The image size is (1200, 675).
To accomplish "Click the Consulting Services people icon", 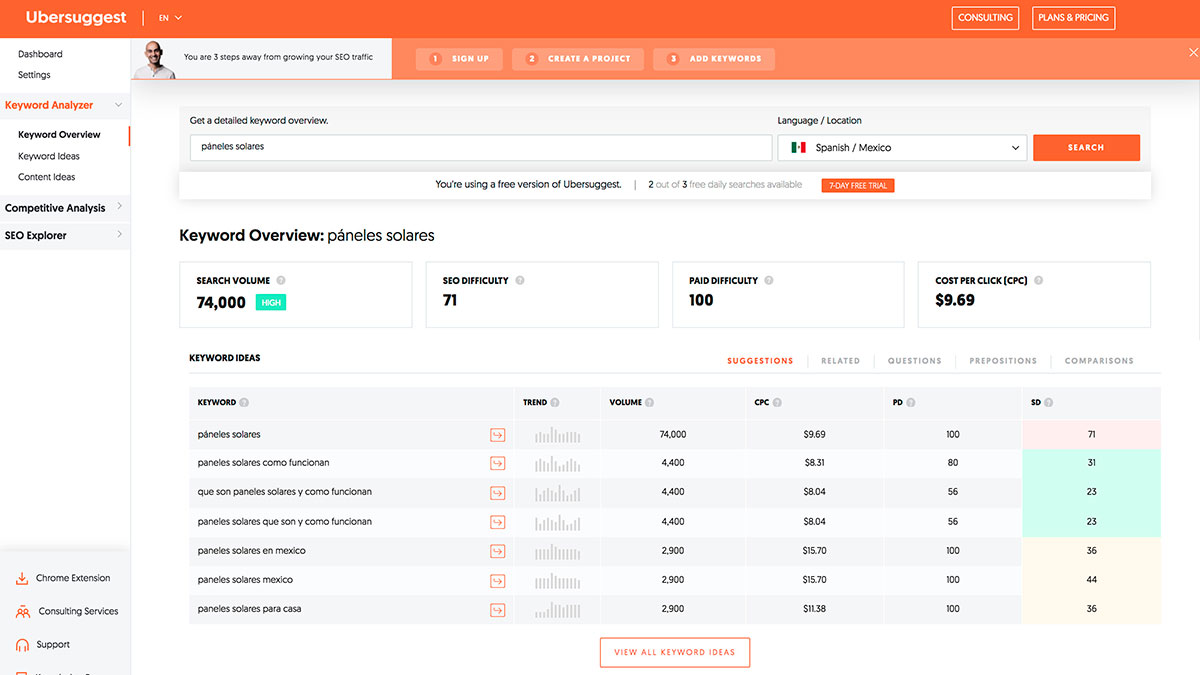I will click(22, 612).
